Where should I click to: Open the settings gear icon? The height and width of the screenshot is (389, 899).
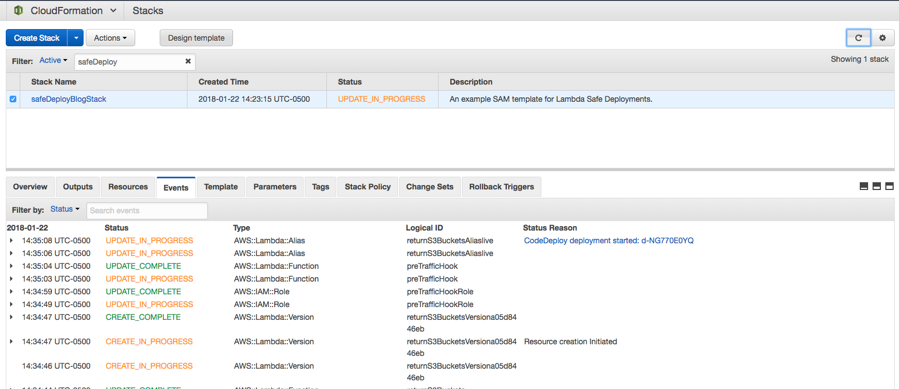click(883, 38)
